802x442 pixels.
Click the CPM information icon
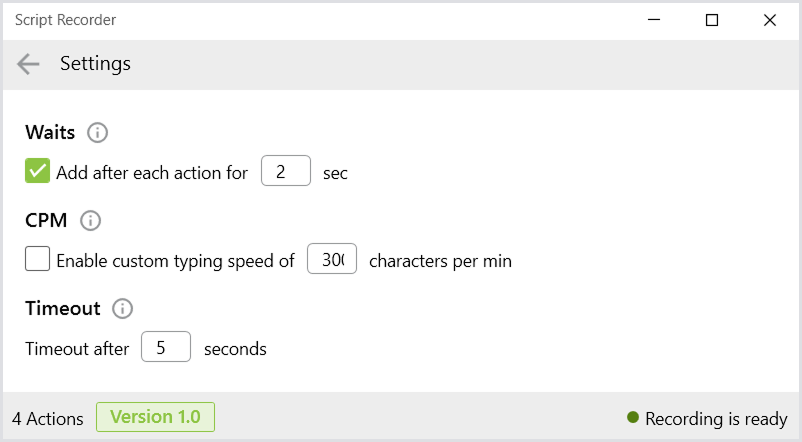point(91,220)
